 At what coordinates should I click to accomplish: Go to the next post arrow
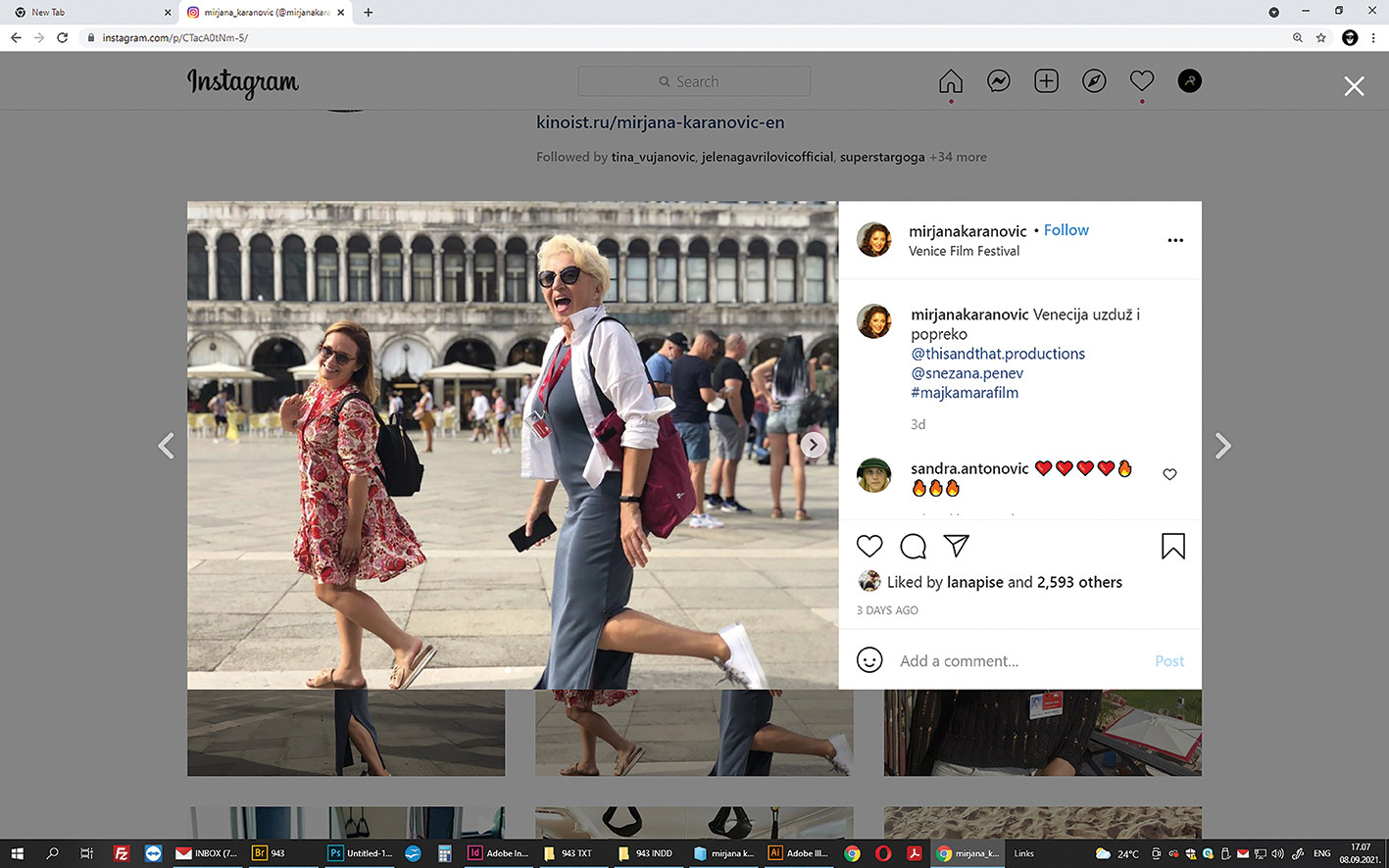click(1222, 447)
